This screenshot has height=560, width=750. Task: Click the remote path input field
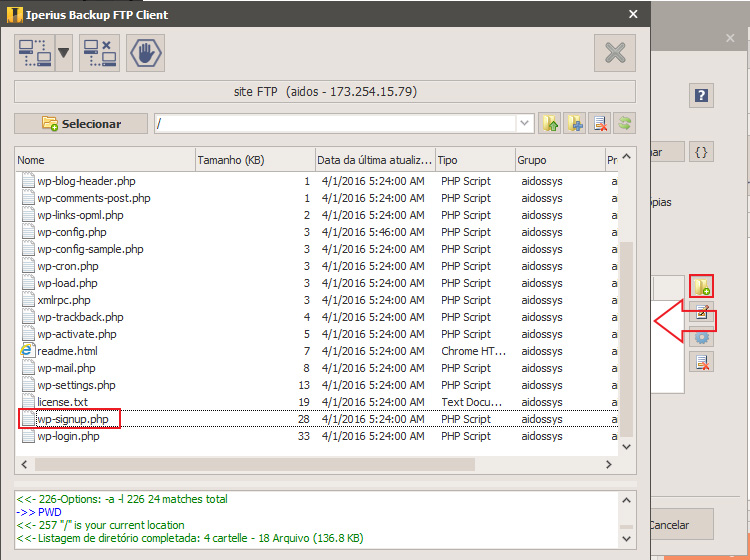click(335, 123)
